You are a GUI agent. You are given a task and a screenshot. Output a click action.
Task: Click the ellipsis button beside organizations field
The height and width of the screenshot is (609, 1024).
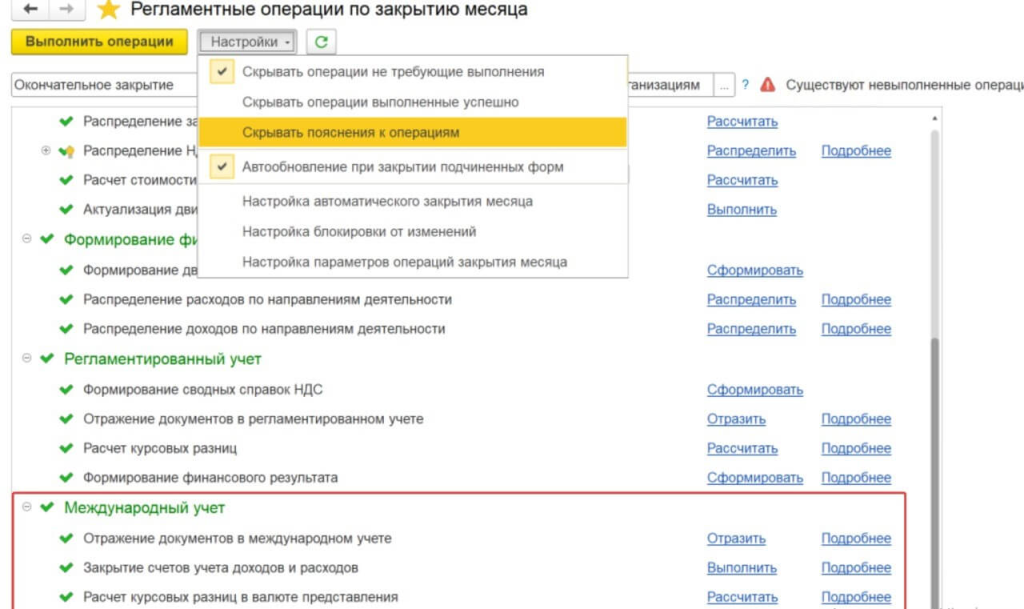(725, 85)
